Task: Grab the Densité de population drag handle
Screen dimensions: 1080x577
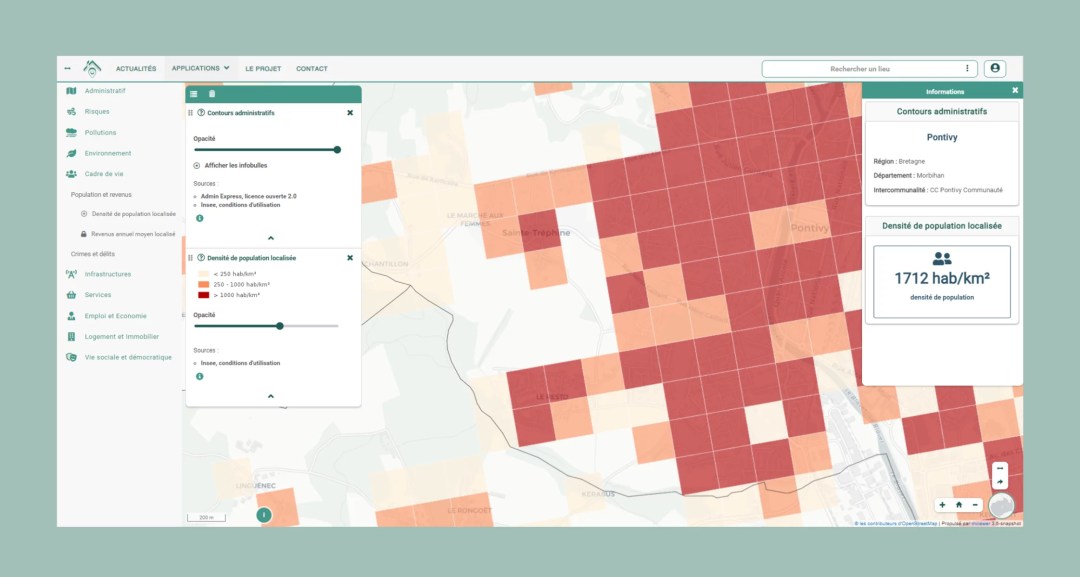Action: [191, 258]
